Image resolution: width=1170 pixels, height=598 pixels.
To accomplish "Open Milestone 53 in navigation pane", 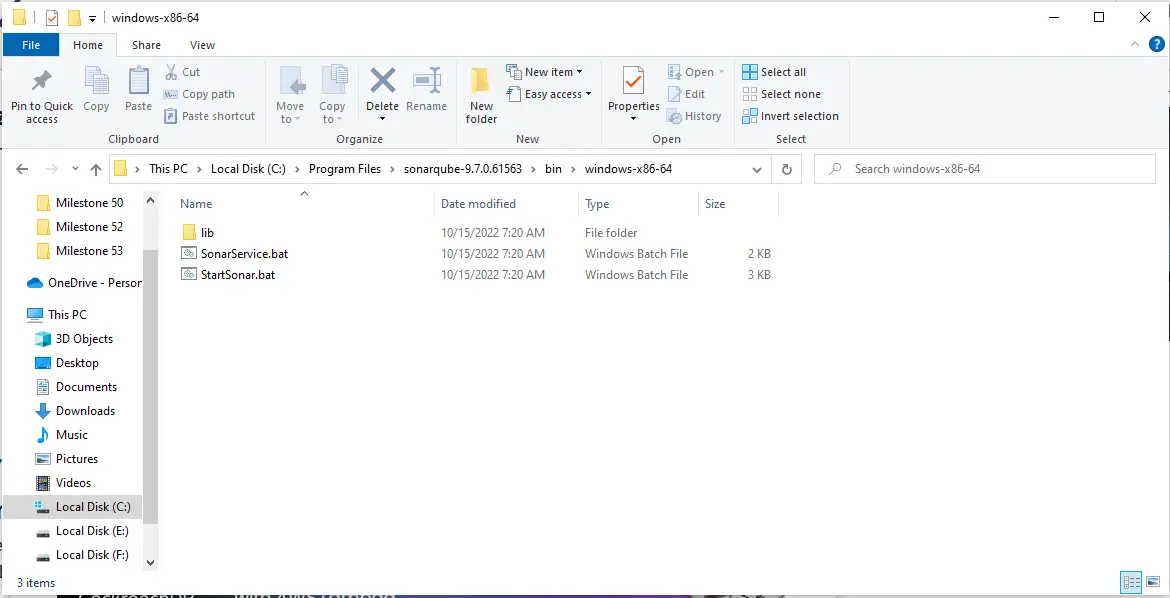I will (x=90, y=251).
